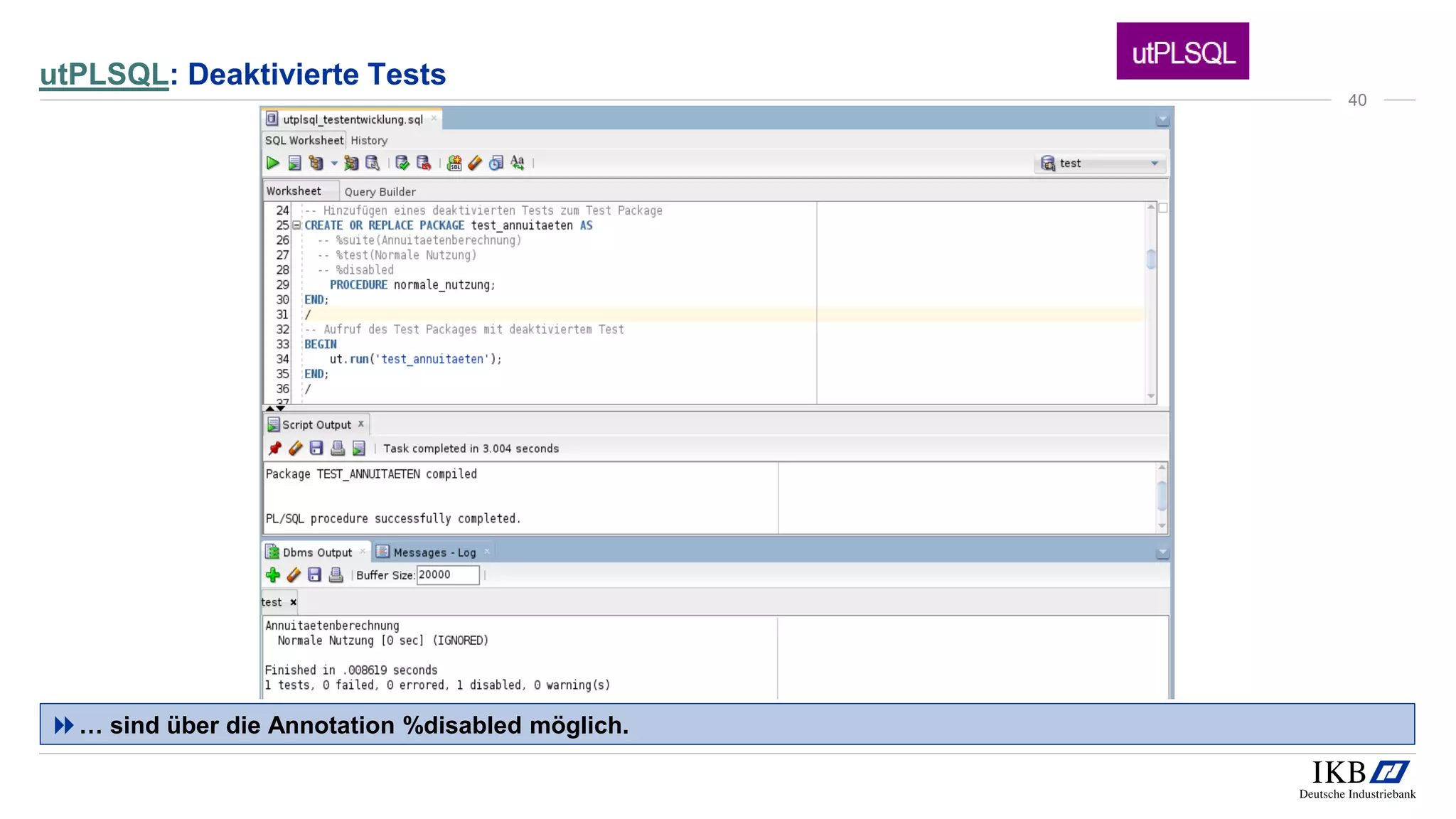Click the SQL History clock icon

pos(496,163)
